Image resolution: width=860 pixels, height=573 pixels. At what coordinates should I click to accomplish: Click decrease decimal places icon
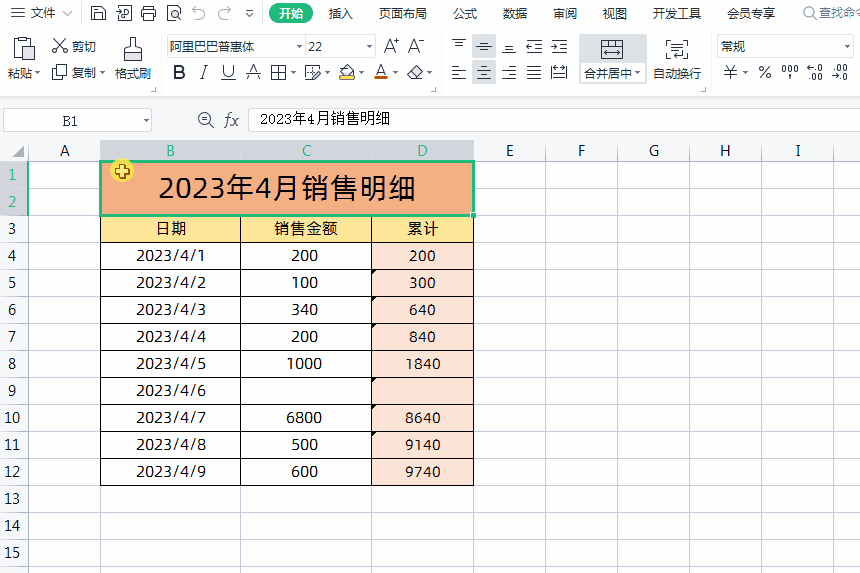pyautogui.click(x=840, y=72)
